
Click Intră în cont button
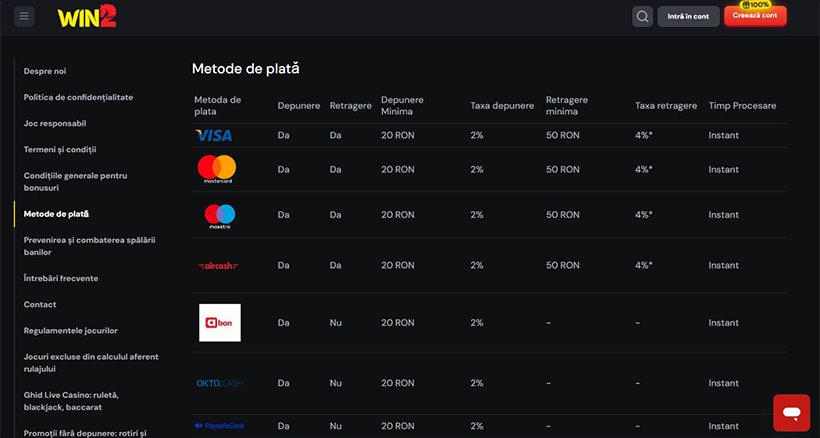point(688,16)
